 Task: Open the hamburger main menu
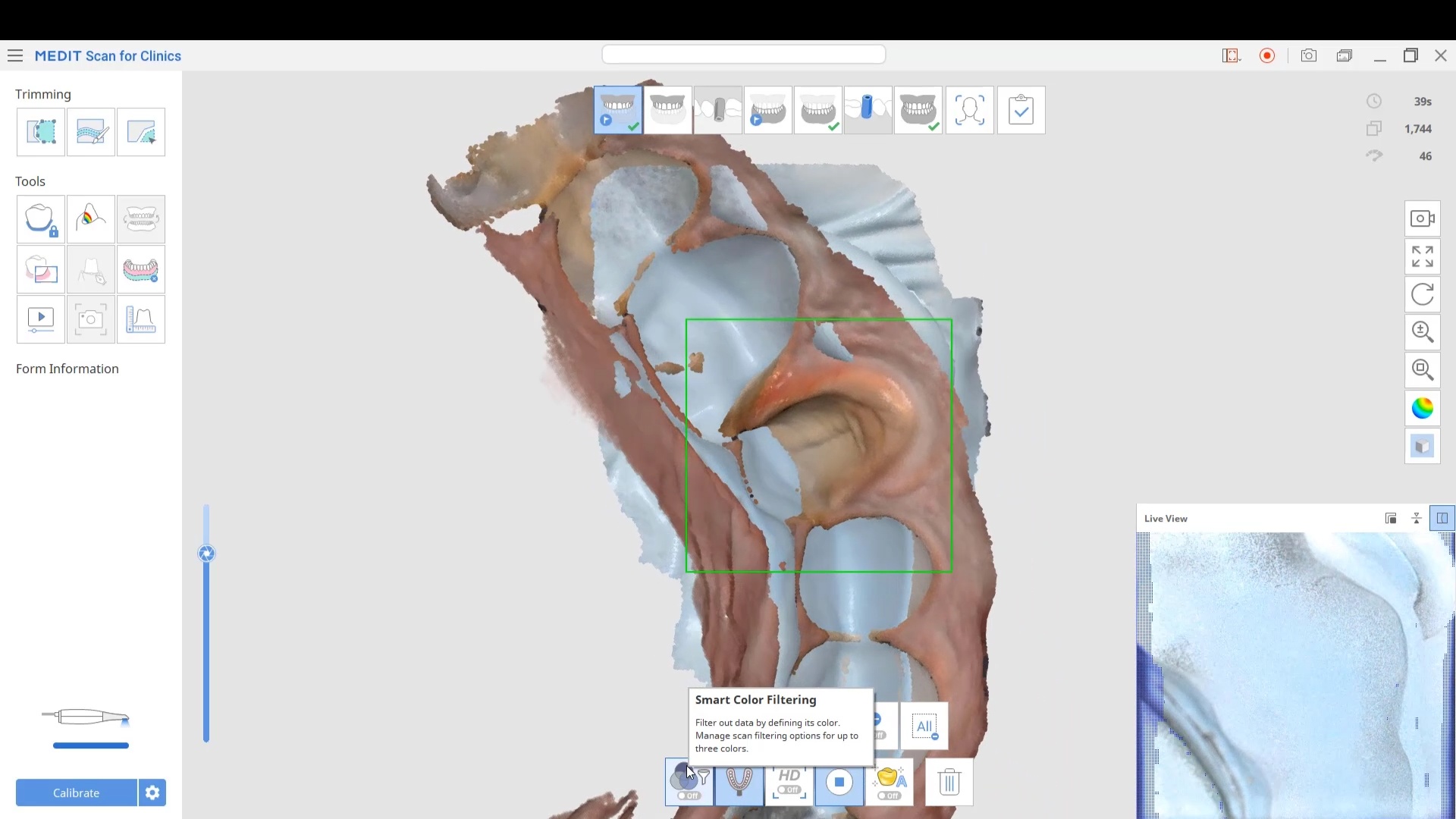click(15, 55)
